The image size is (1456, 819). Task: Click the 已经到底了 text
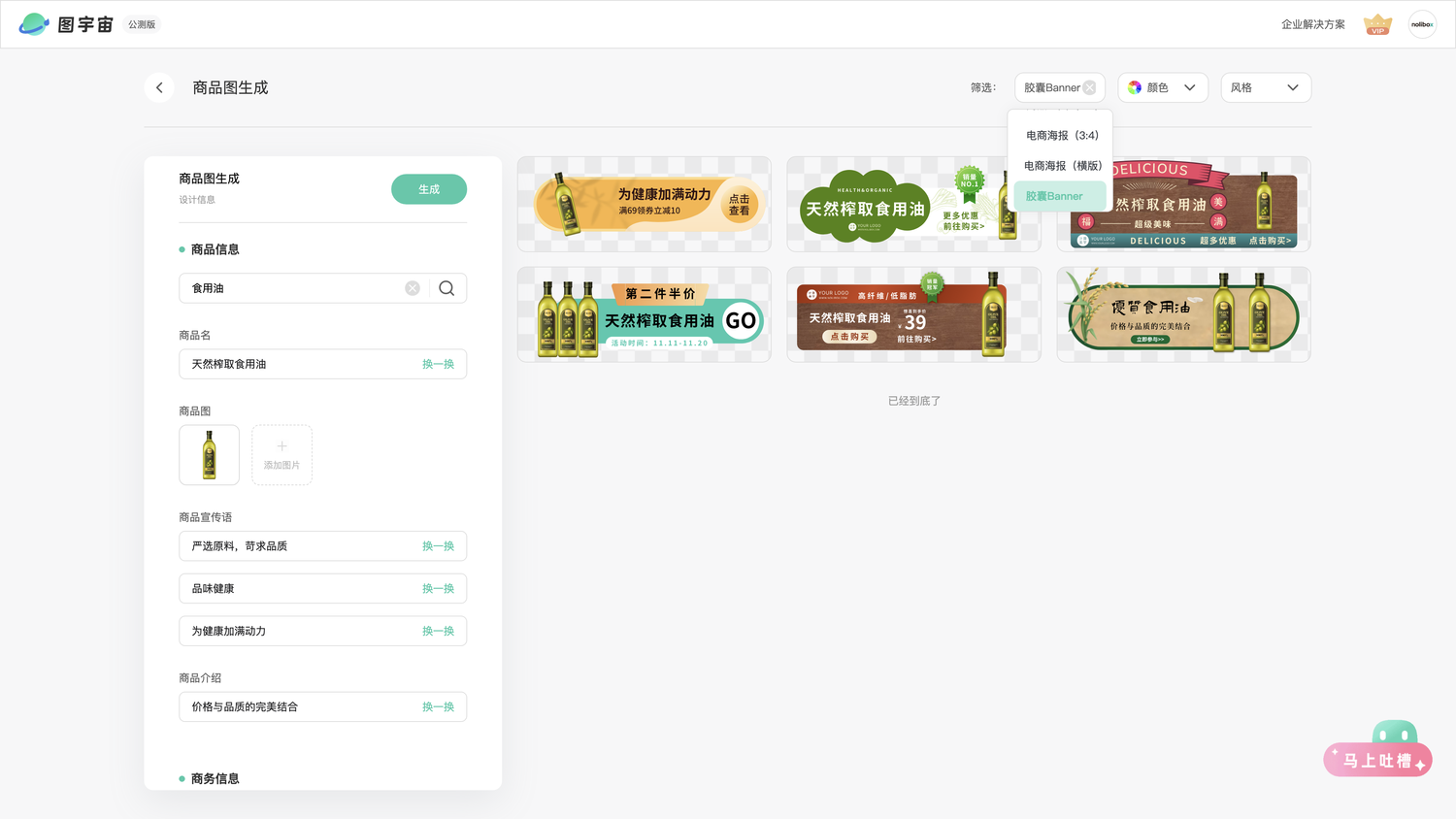914,401
